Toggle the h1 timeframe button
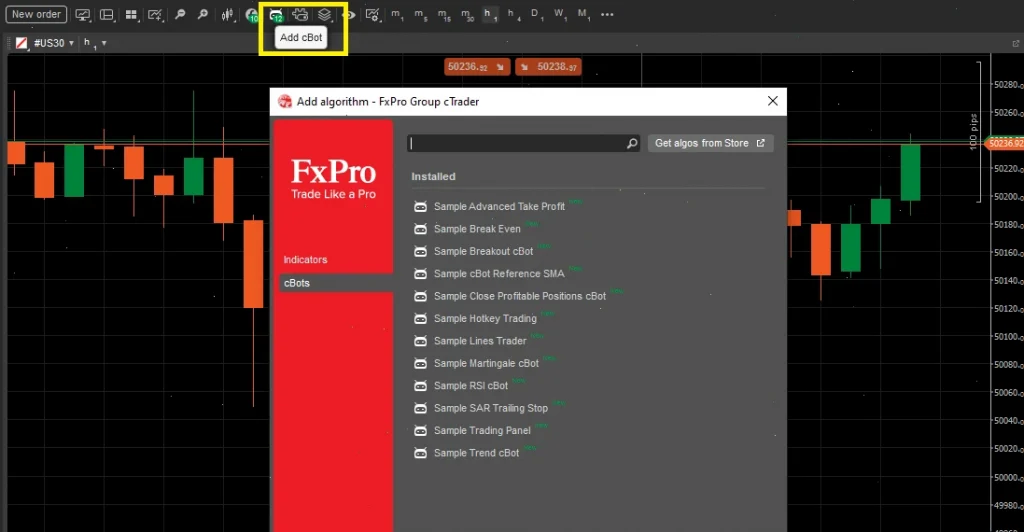1024x532 pixels. (x=490, y=14)
